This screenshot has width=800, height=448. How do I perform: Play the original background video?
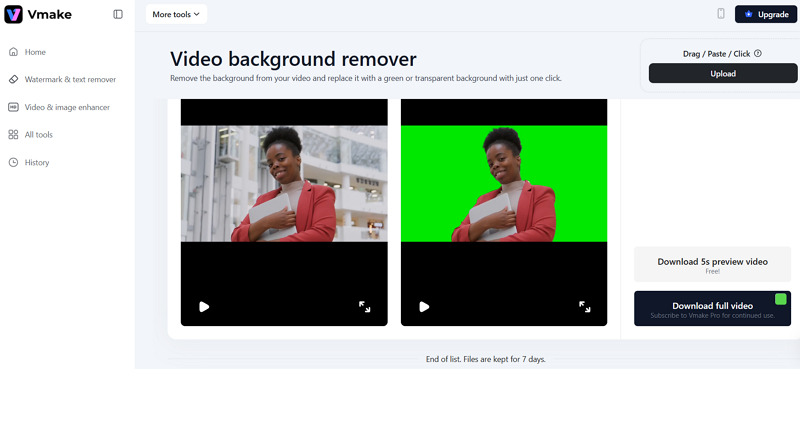pyautogui.click(x=204, y=307)
